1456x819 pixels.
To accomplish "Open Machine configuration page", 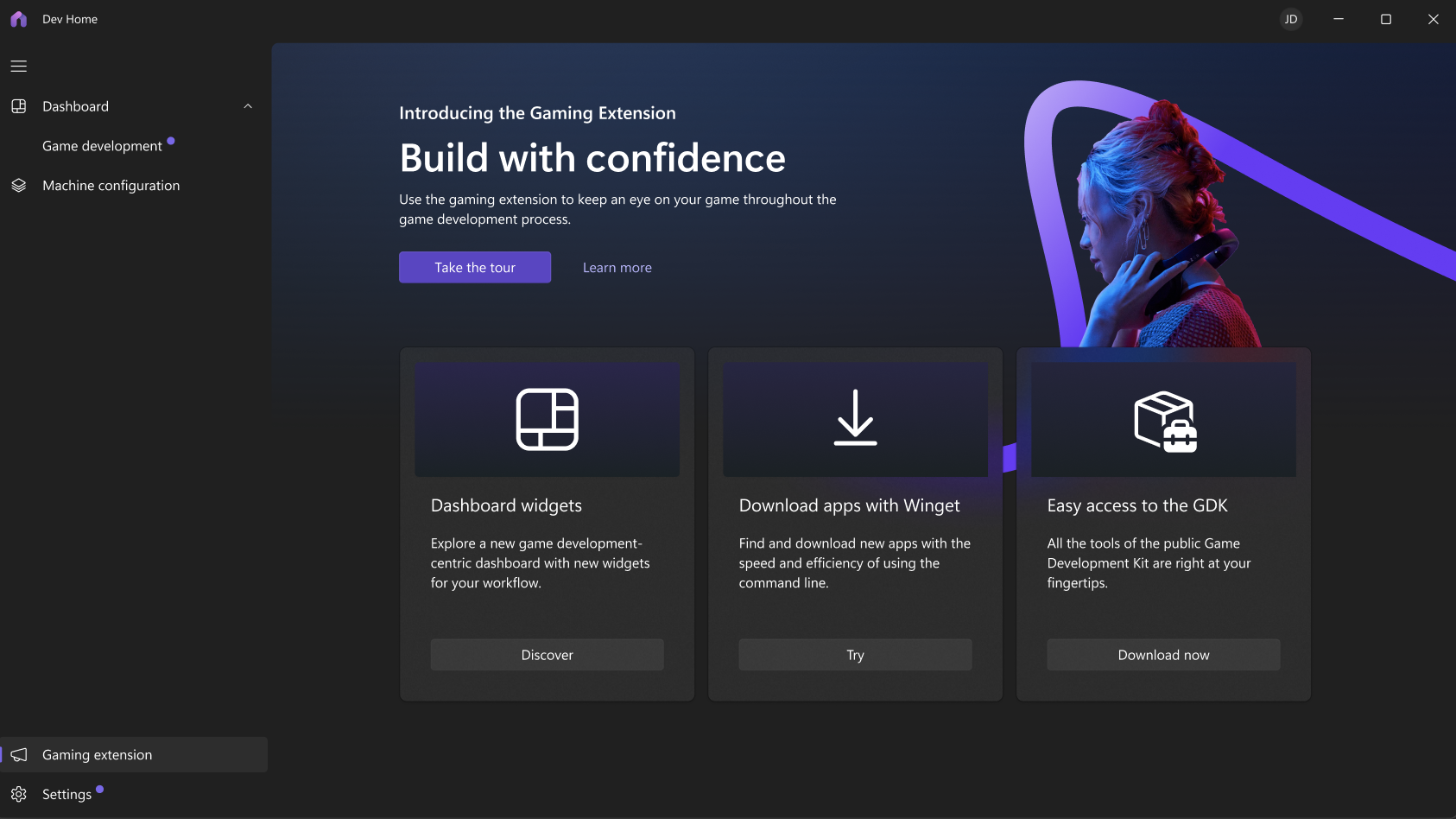I will click(x=134, y=186).
